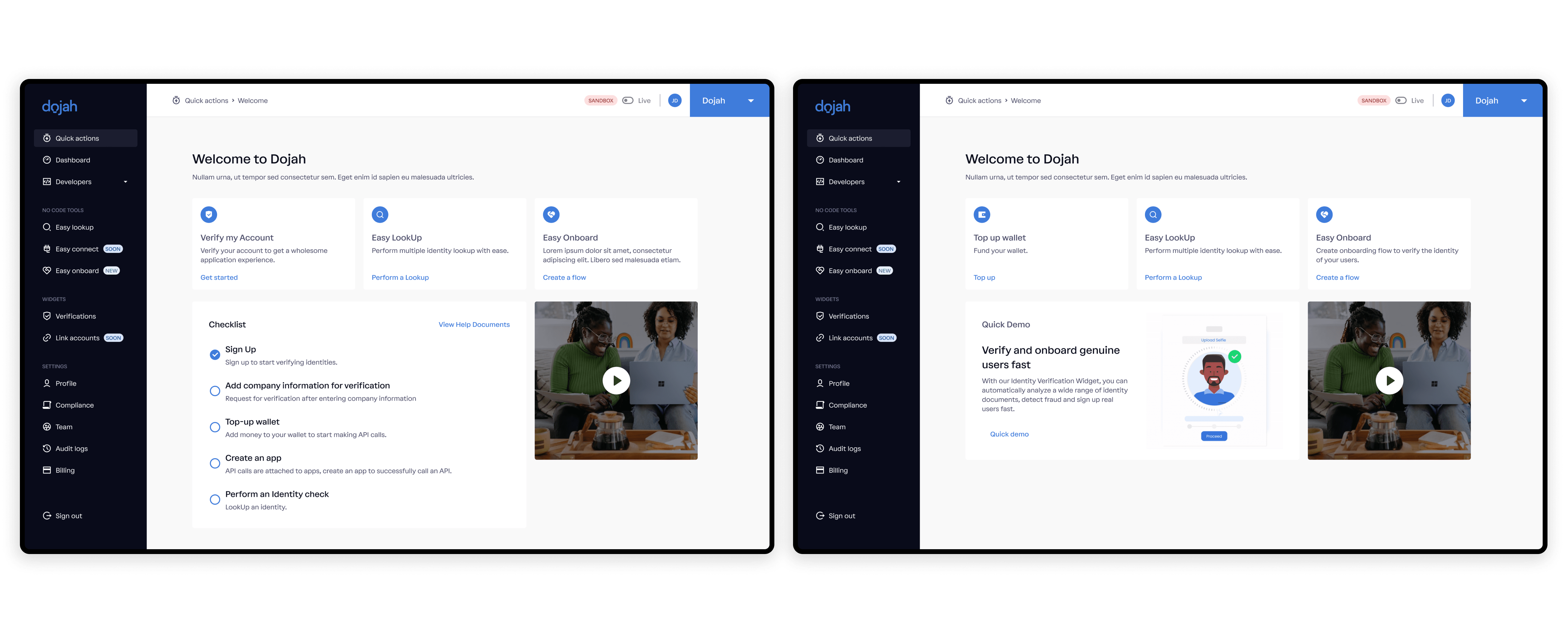Image resolution: width=1568 pixels, height=633 pixels.
Task: Click Verifications shield icon, left window sidebar
Action: 47,316
